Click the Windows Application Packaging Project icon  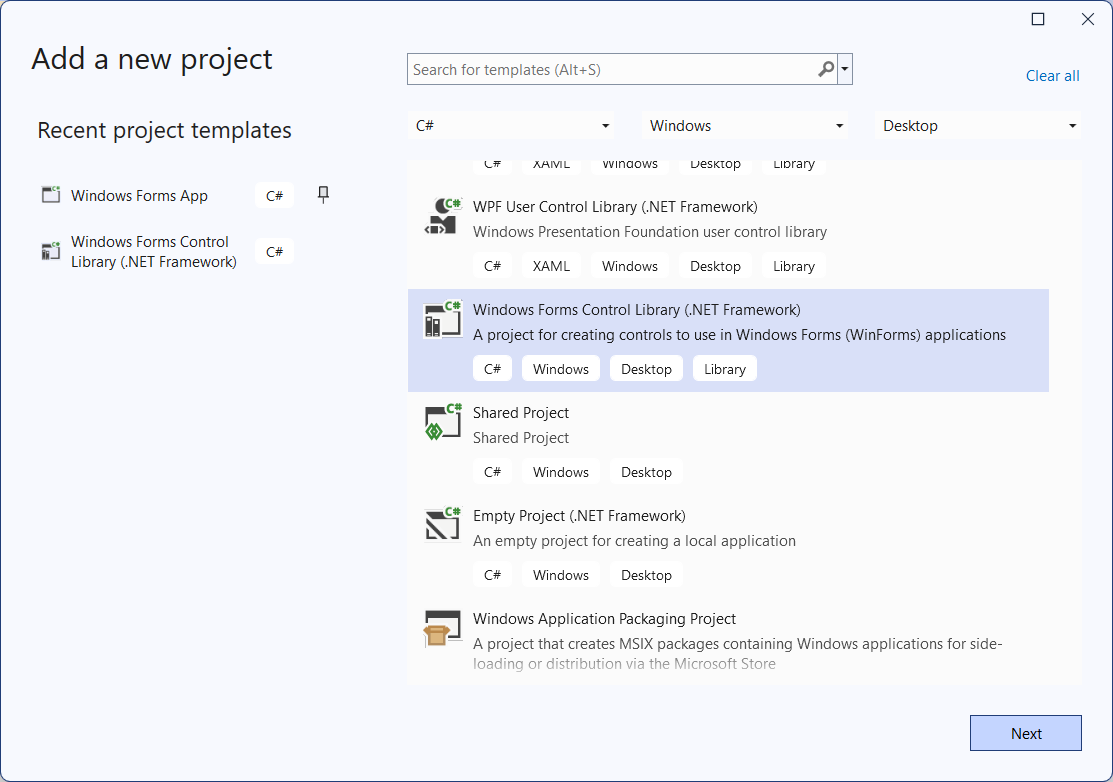tap(443, 628)
